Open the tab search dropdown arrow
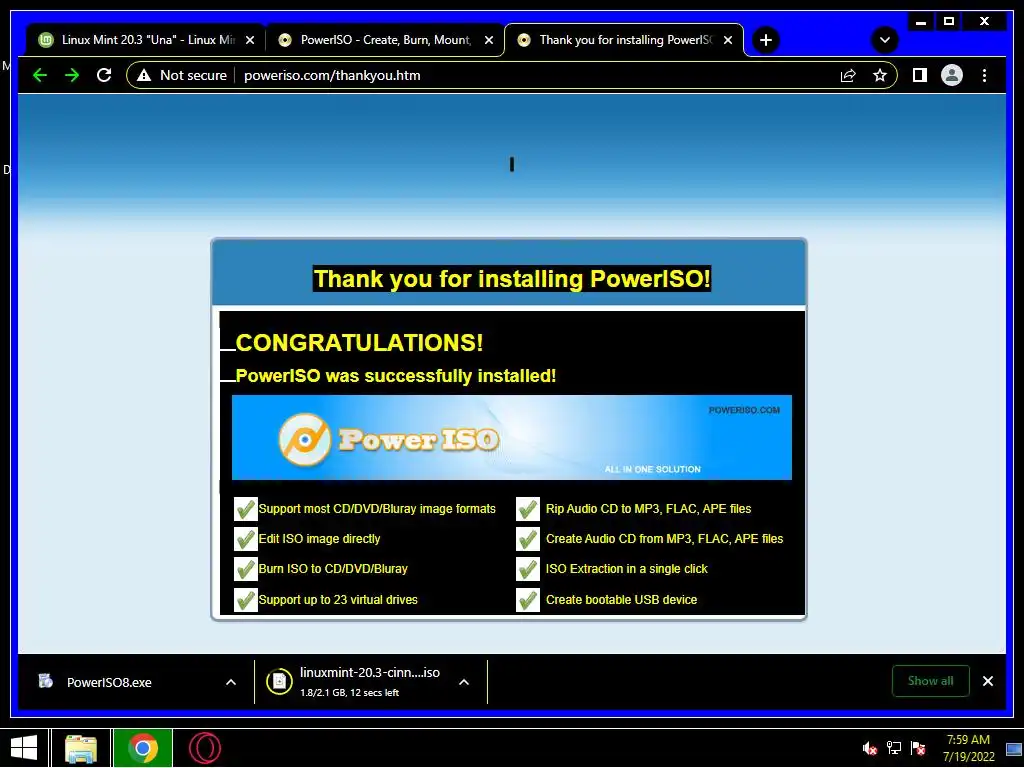The width and height of the screenshot is (1024, 768). [884, 40]
